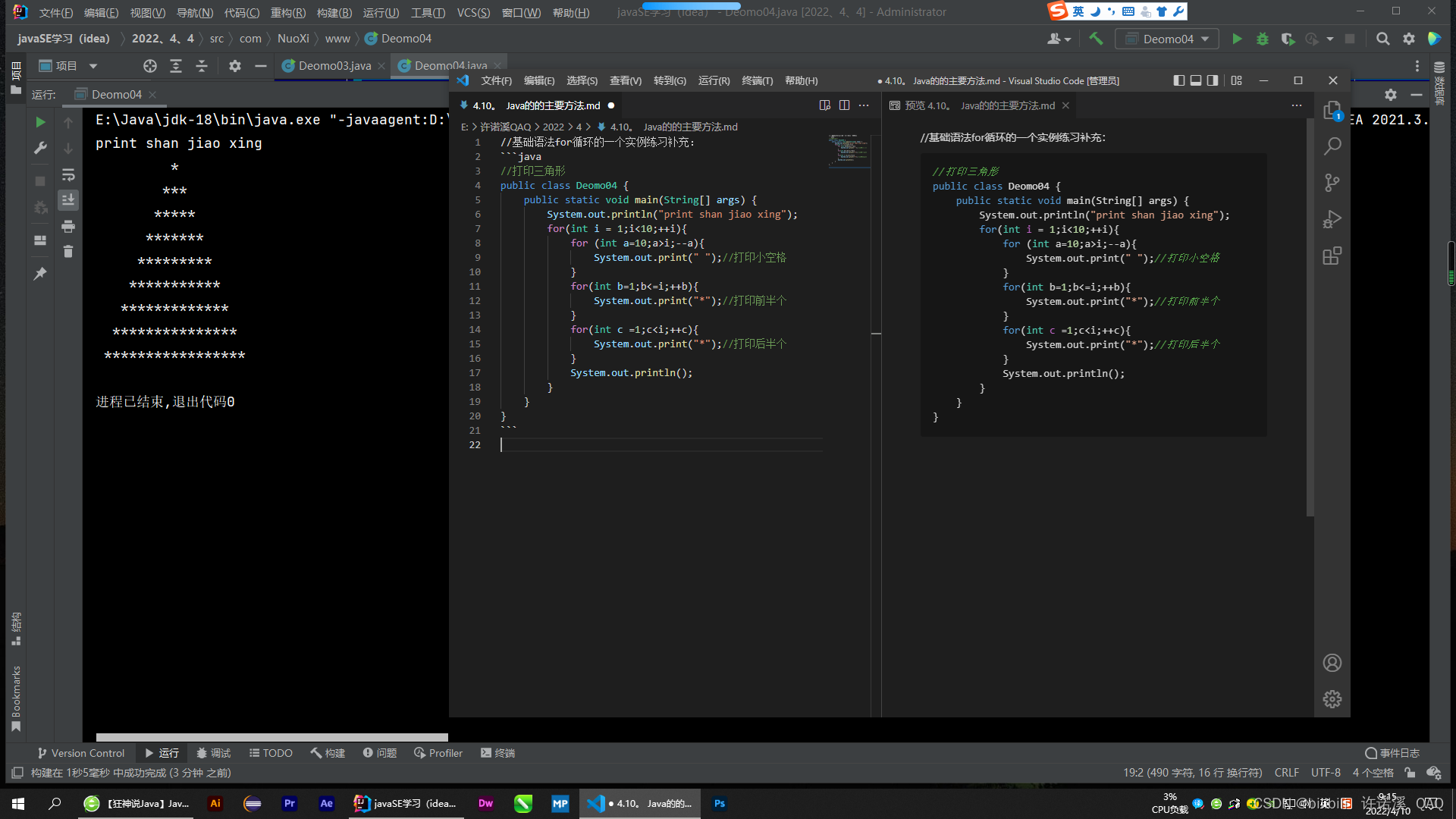Click the build hammer icon in IntelliJ
The image size is (1456, 819).
[1096, 39]
